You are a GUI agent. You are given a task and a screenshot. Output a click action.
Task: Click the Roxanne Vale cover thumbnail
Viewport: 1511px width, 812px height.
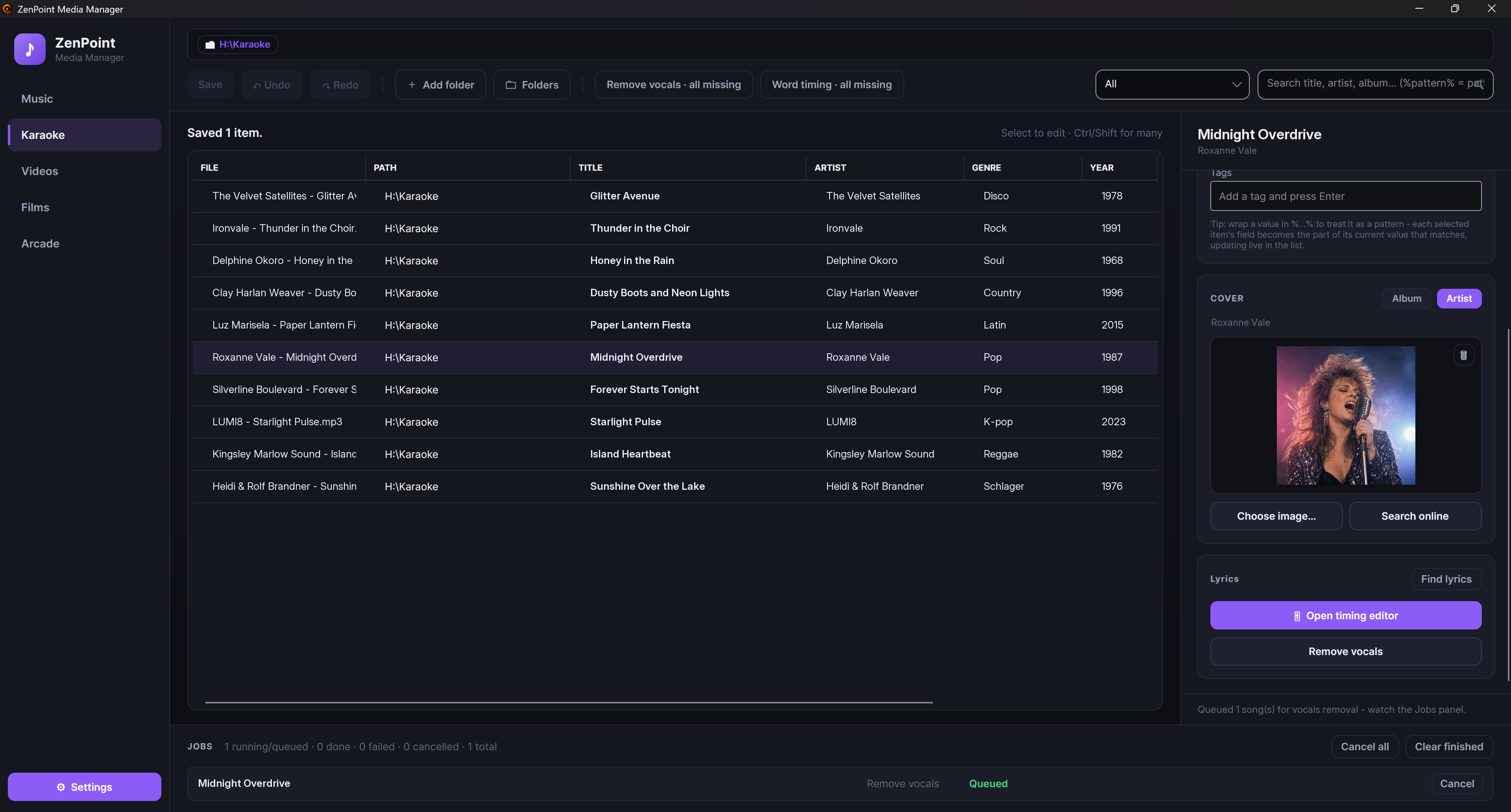coord(1346,416)
